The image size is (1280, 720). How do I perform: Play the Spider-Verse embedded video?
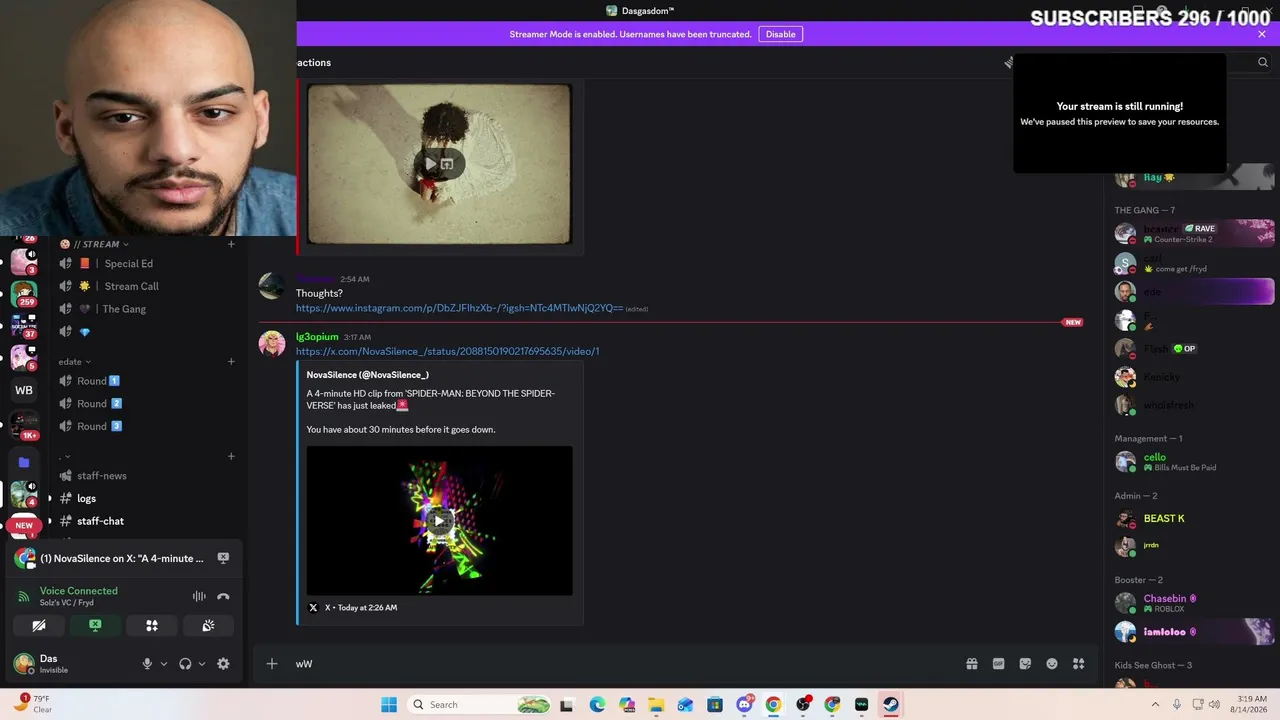[x=439, y=521]
